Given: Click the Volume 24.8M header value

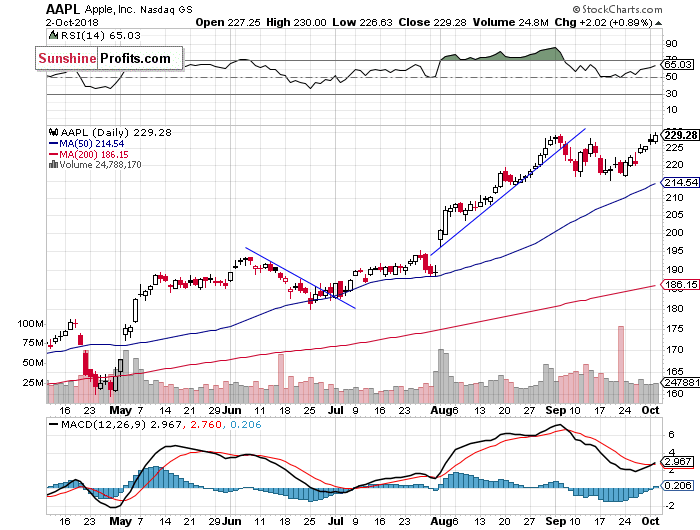Looking at the screenshot, I should (x=510, y=22).
